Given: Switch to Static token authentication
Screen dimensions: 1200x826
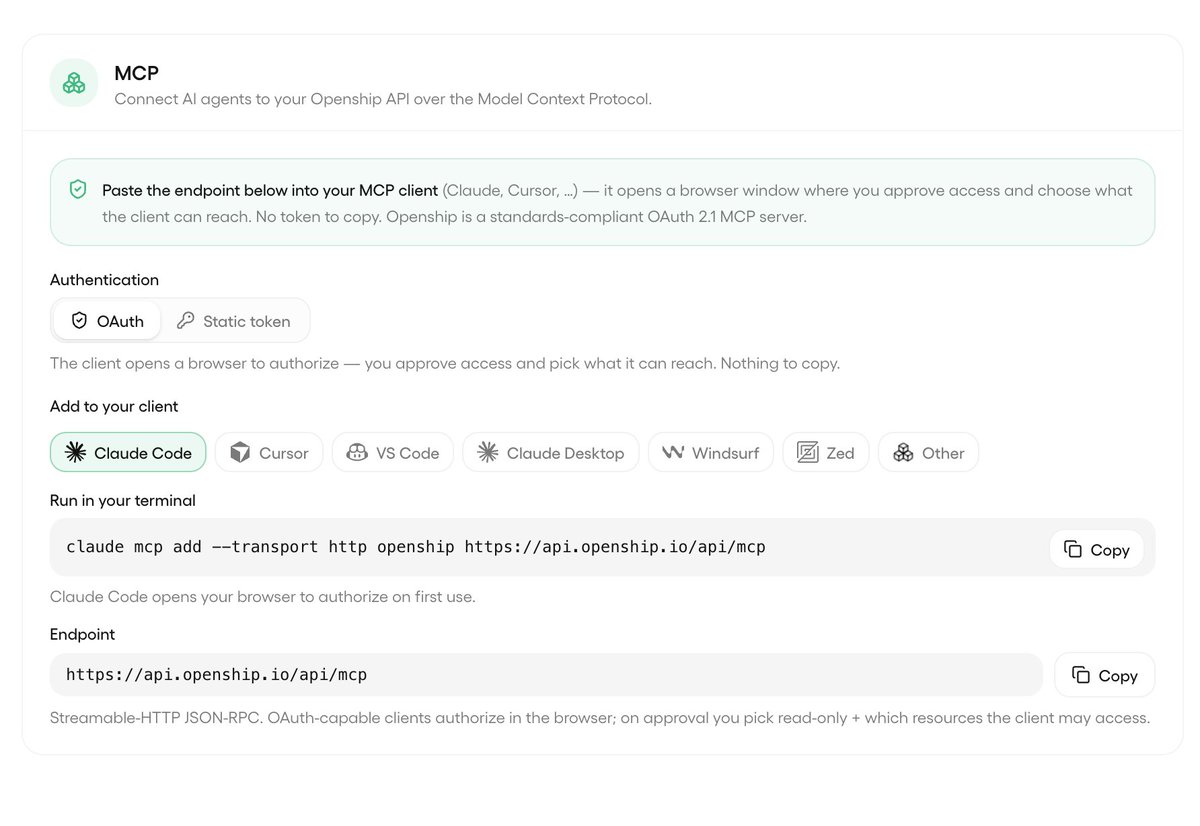Looking at the screenshot, I should pyautogui.click(x=233, y=321).
